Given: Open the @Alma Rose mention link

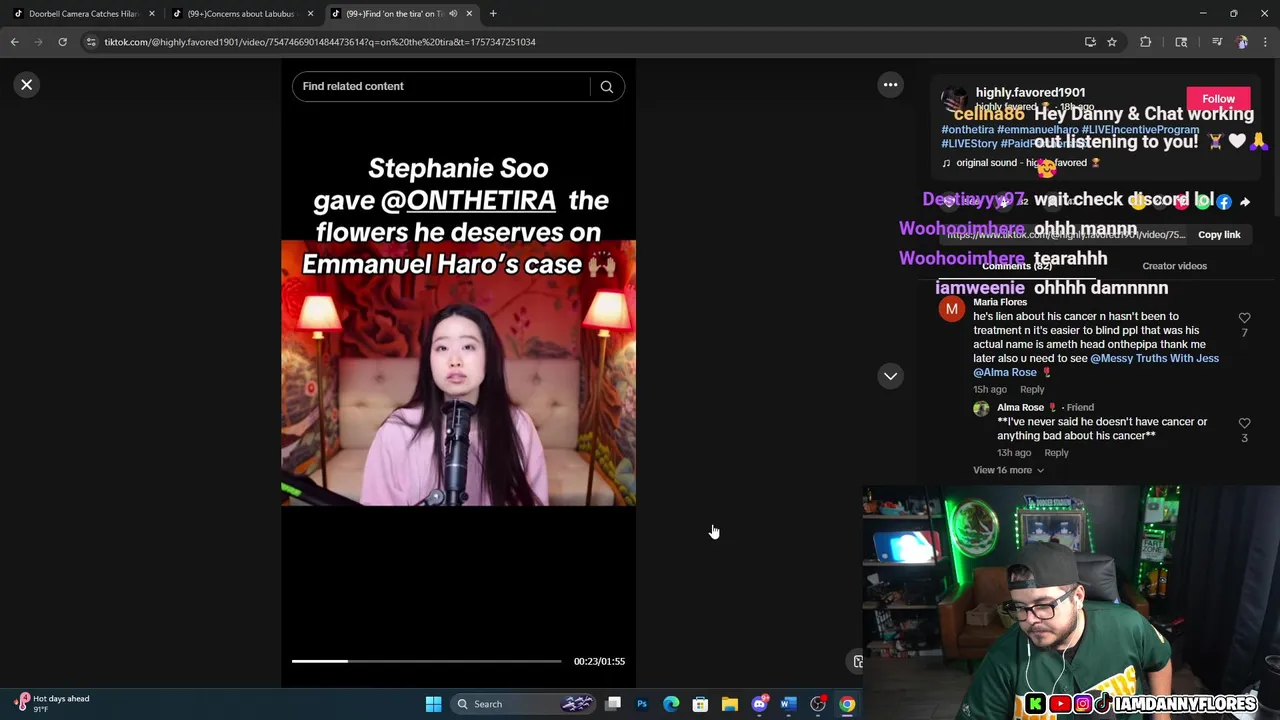Looking at the screenshot, I should (1005, 373).
